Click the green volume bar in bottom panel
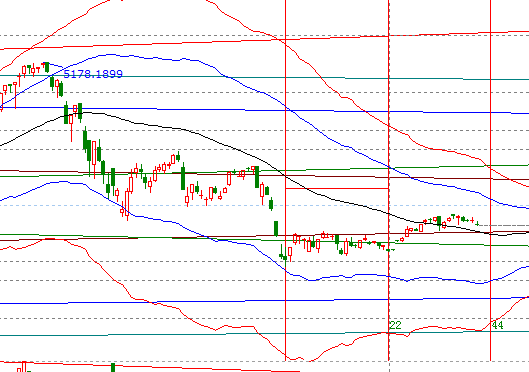This screenshot has height=372, width=529. (113, 367)
